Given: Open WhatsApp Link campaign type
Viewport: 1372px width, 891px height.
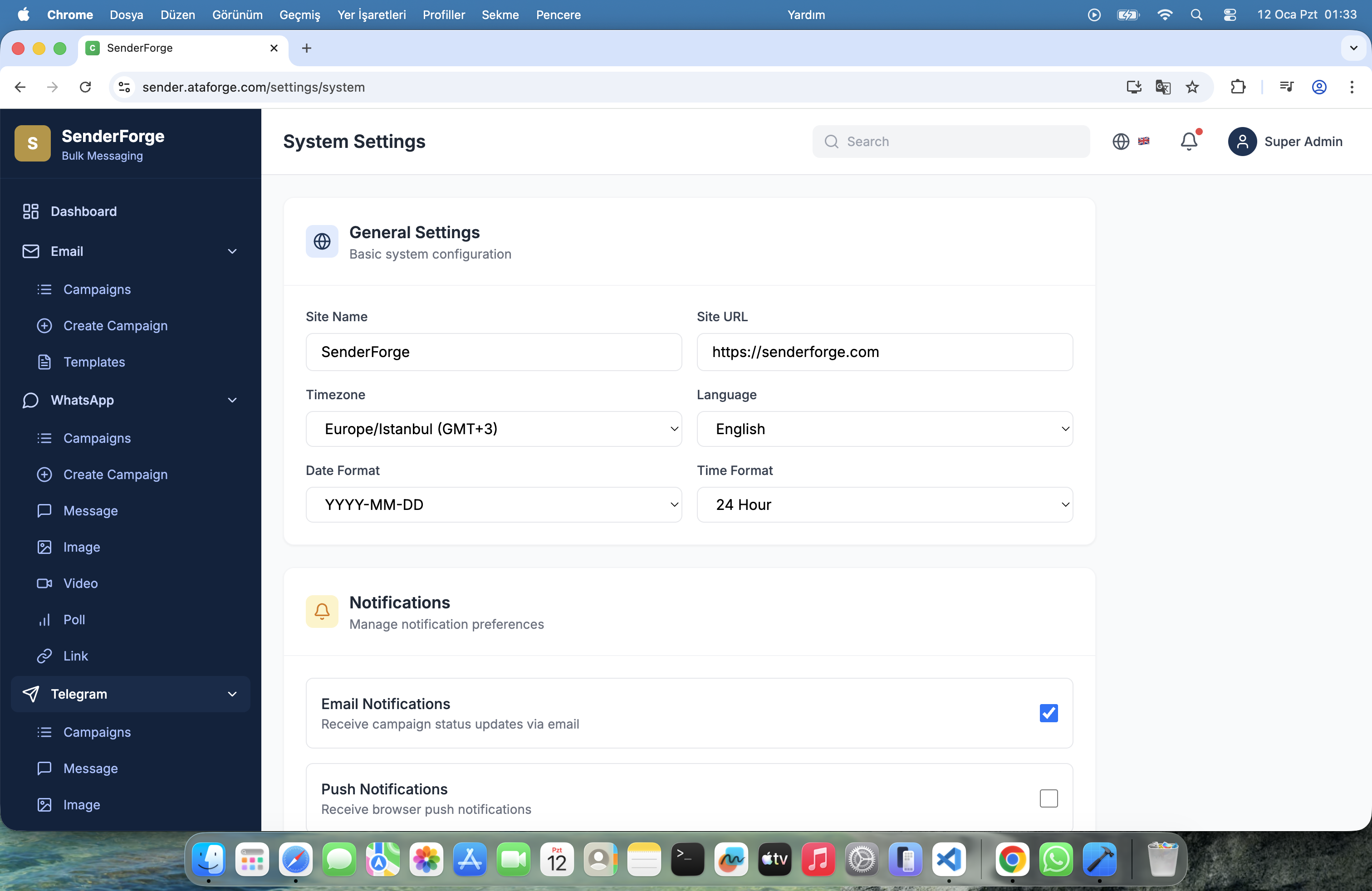Looking at the screenshot, I should pos(75,656).
